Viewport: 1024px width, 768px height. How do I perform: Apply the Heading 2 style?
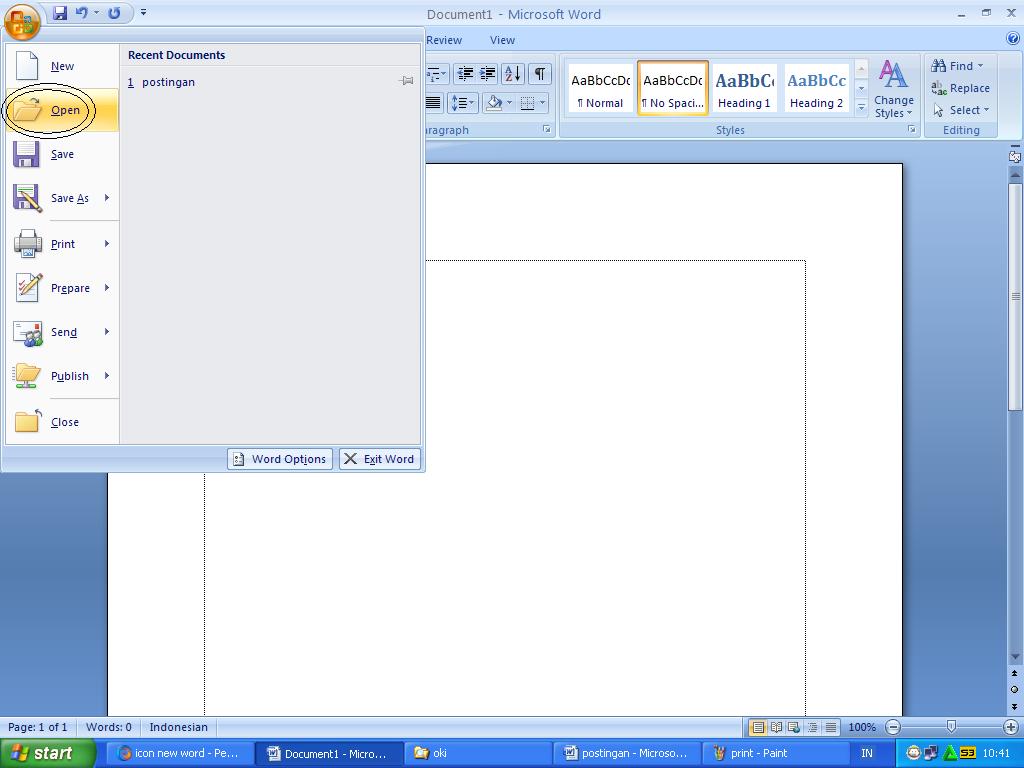click(x=816, y=88)
